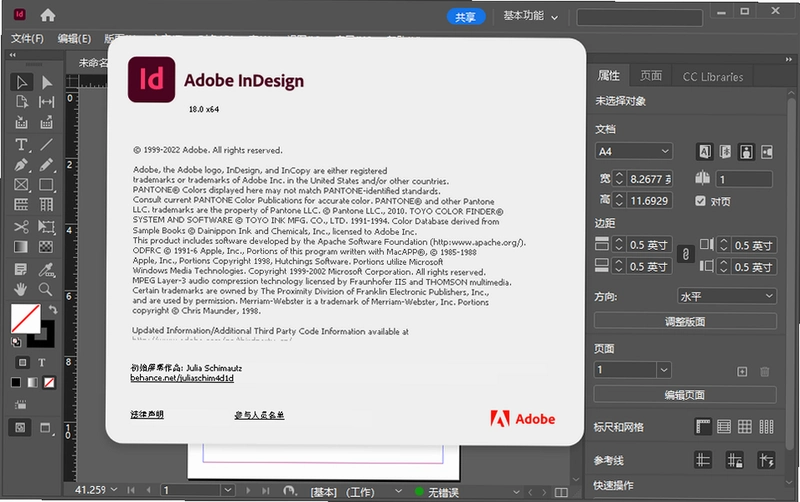The height and width of the screenshot is (502, 800).
Task: Open the zoom level 41.259 dropdown
Action: 114,490
